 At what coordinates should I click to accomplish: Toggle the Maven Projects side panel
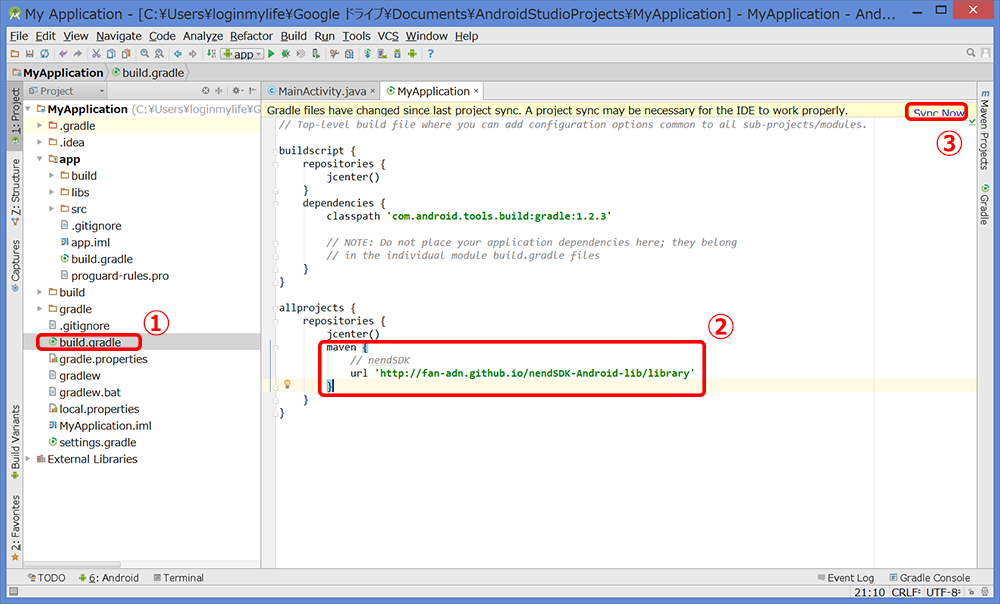985,129
